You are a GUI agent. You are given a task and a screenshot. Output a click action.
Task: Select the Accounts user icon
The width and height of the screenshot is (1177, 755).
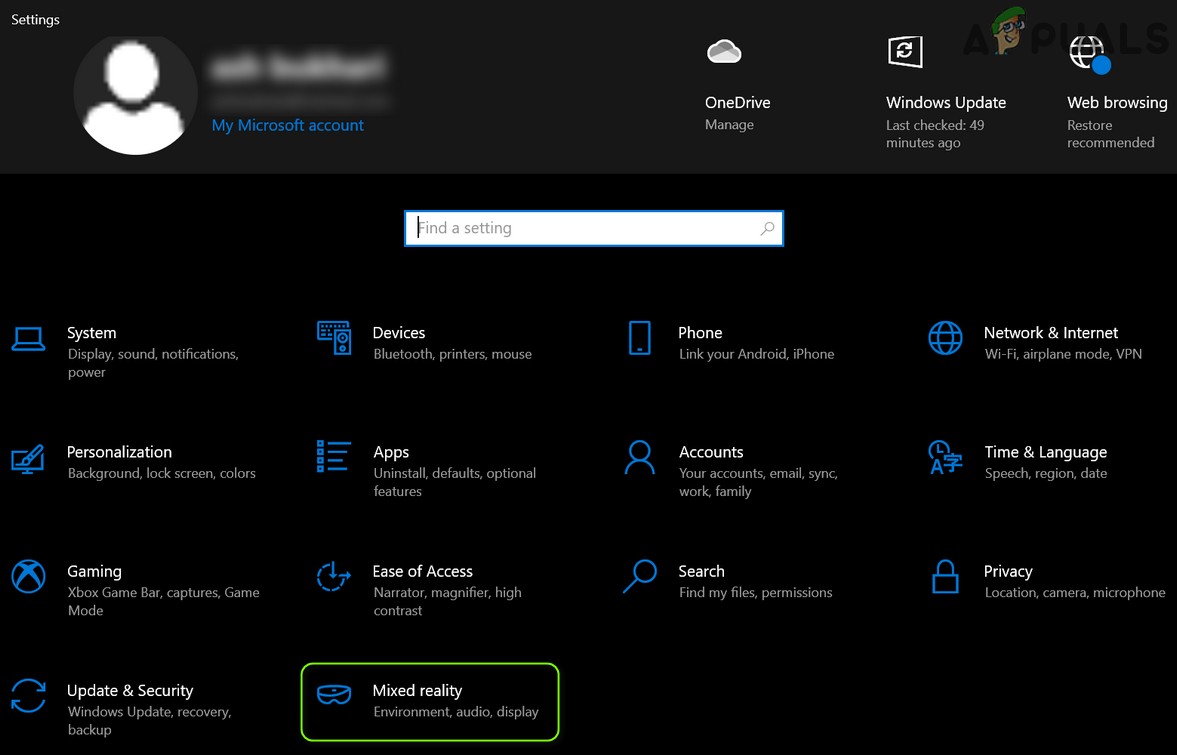click(x=639, y=458)
